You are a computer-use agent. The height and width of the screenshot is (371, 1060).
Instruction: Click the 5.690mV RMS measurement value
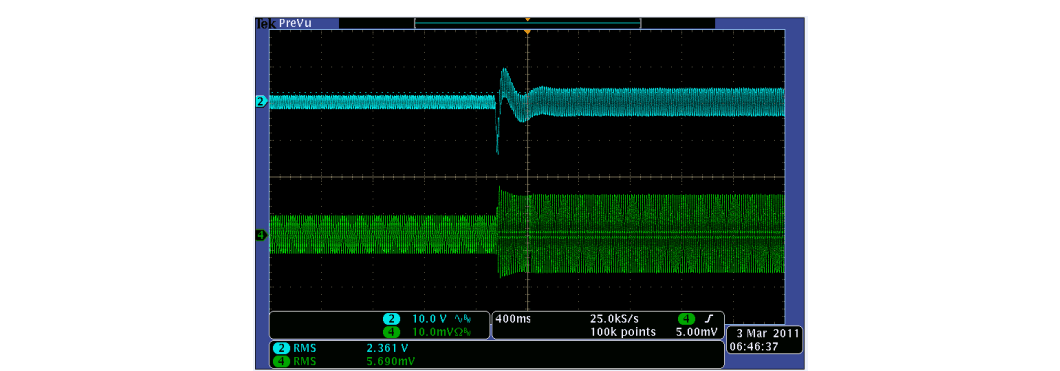390,362
